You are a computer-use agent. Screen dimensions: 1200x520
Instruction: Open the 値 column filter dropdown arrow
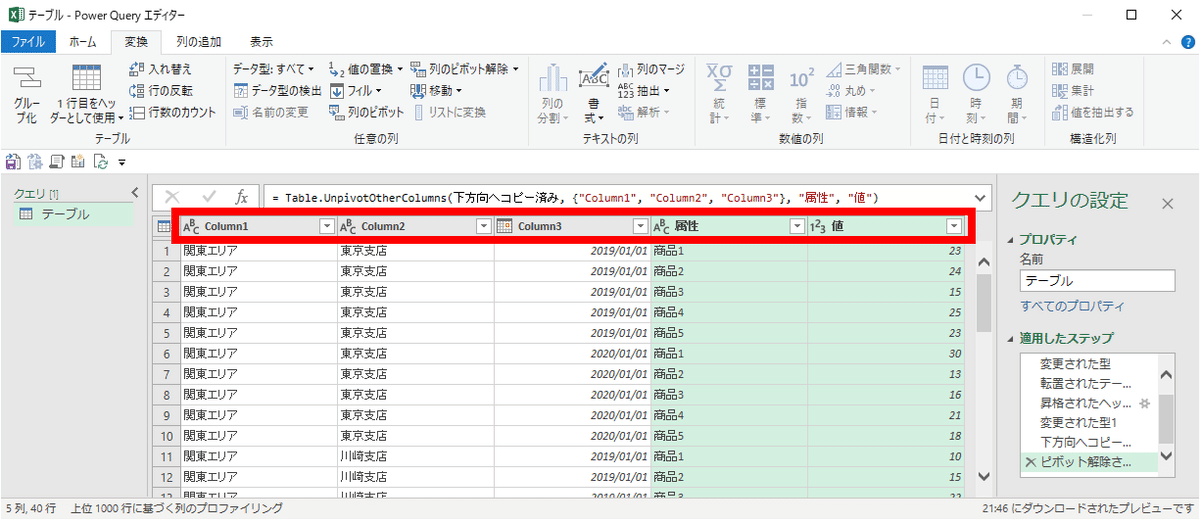[953, 227]
